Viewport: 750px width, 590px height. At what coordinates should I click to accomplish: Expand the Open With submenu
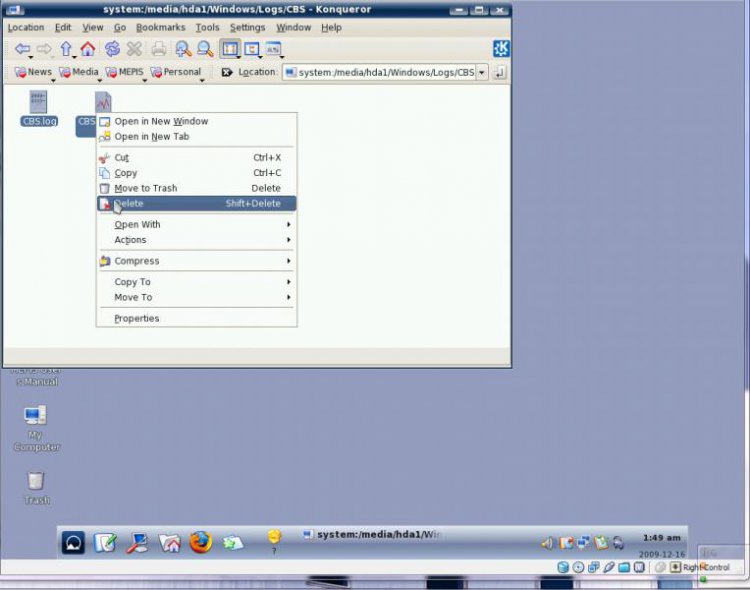pyautogui.click(x=197, y=224)
